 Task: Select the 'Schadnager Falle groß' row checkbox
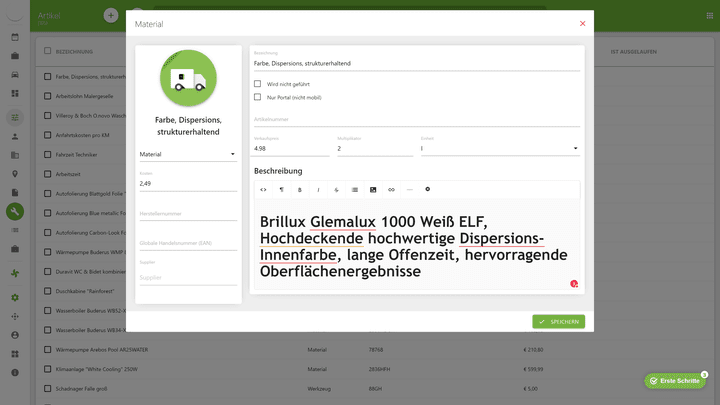(47, 388)
